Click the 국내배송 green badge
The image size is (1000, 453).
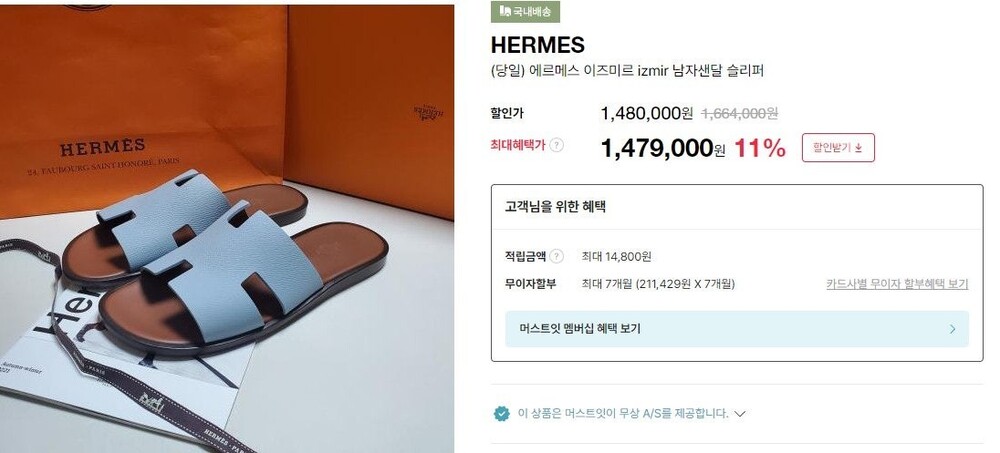pyautogui.click(x=525, y=11)
